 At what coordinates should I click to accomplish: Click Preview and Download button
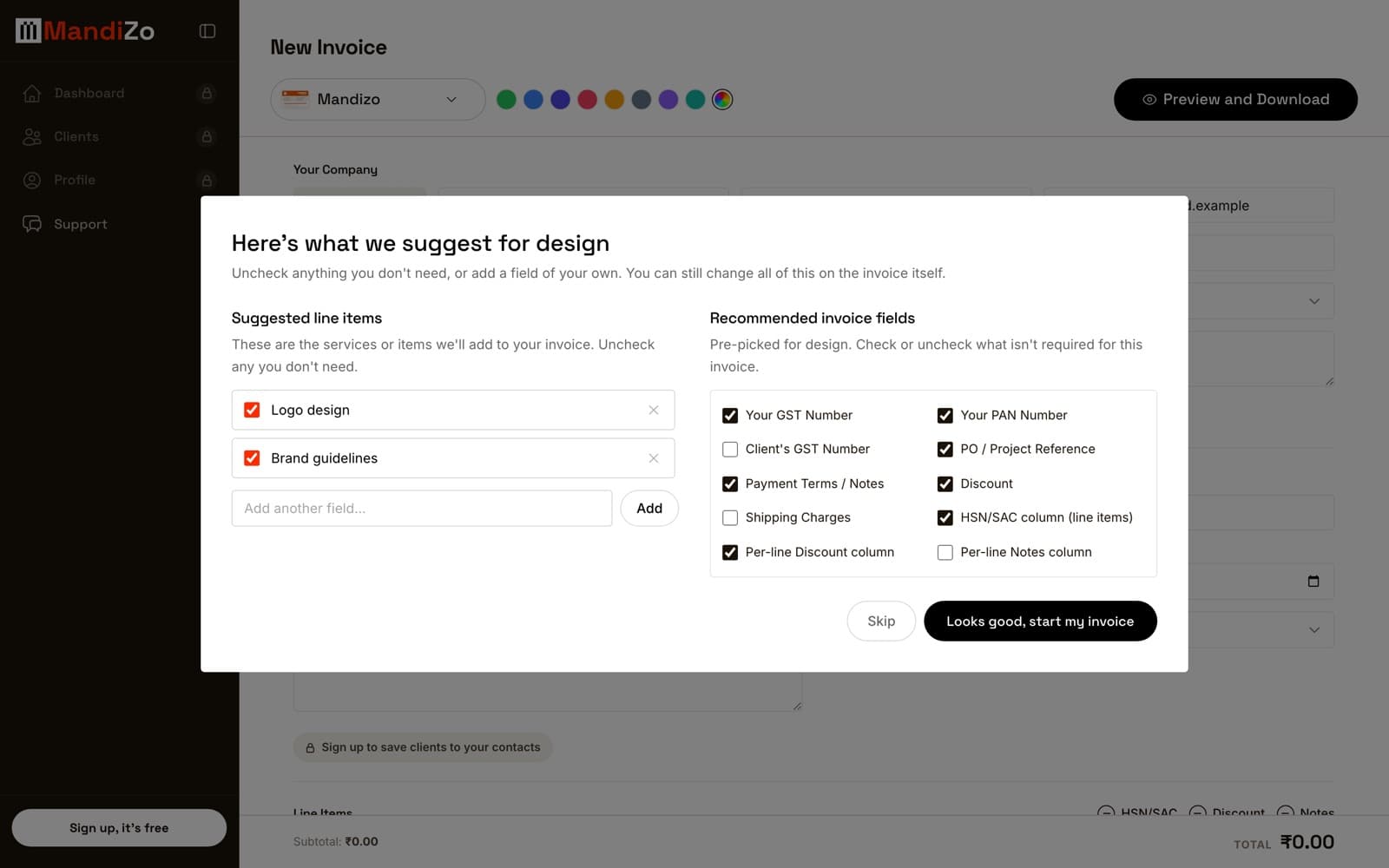[x=1235, y=100]
